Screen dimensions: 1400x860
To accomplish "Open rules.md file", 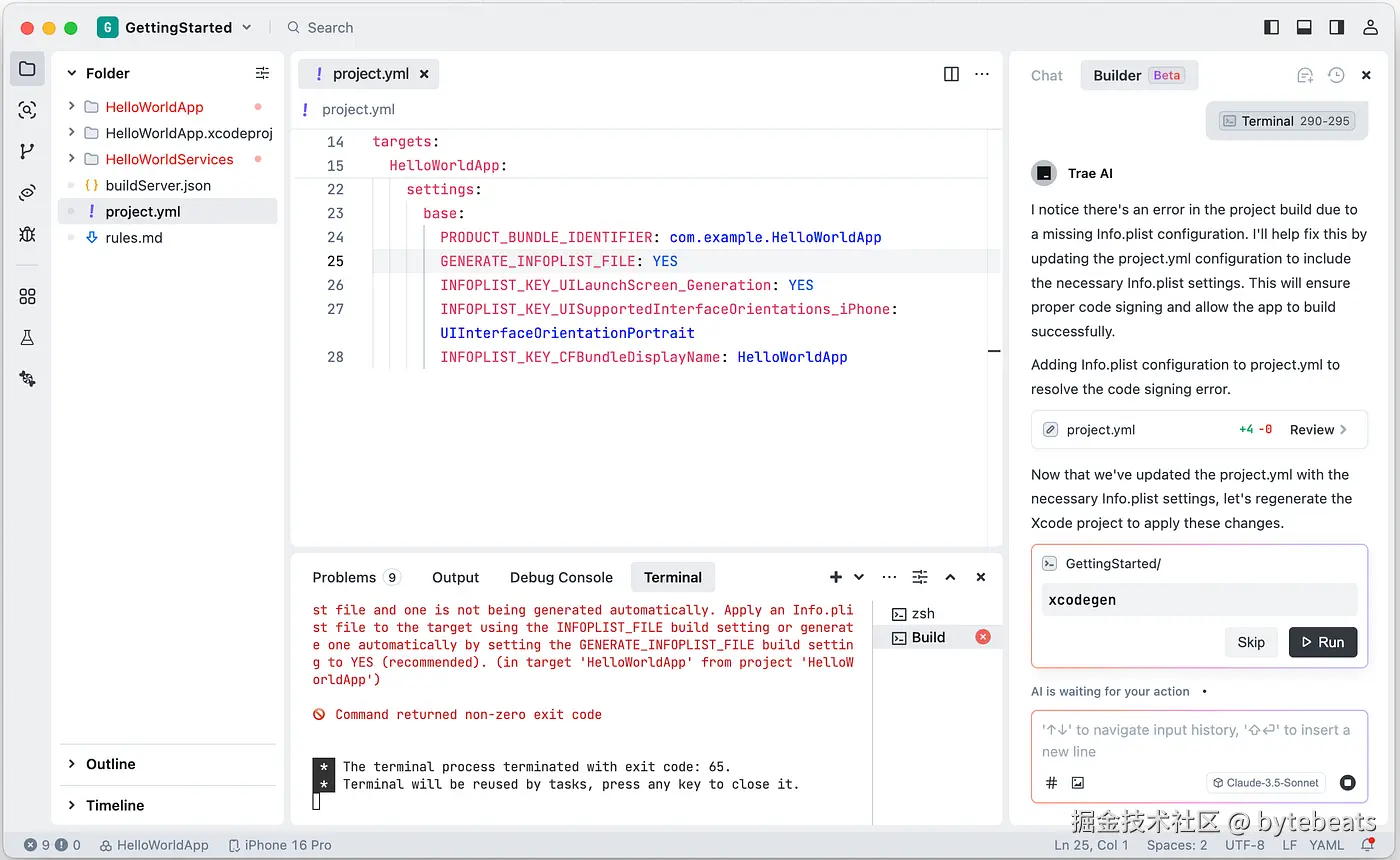I will click(x=134, y=237).
